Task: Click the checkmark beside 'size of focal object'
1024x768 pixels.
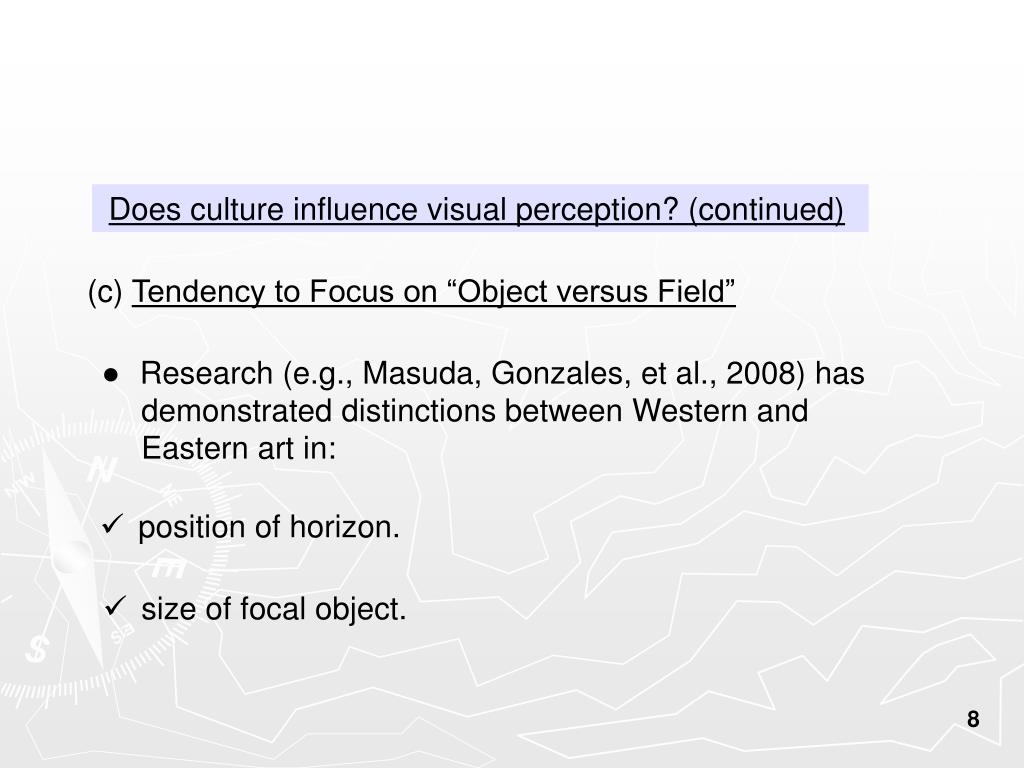Action: point(115,607)
